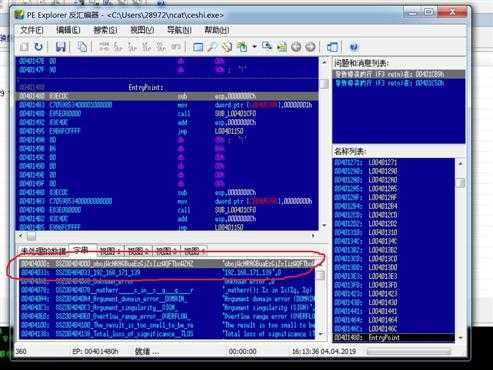Click names list scrollbar down arrow

coord(460,338)
